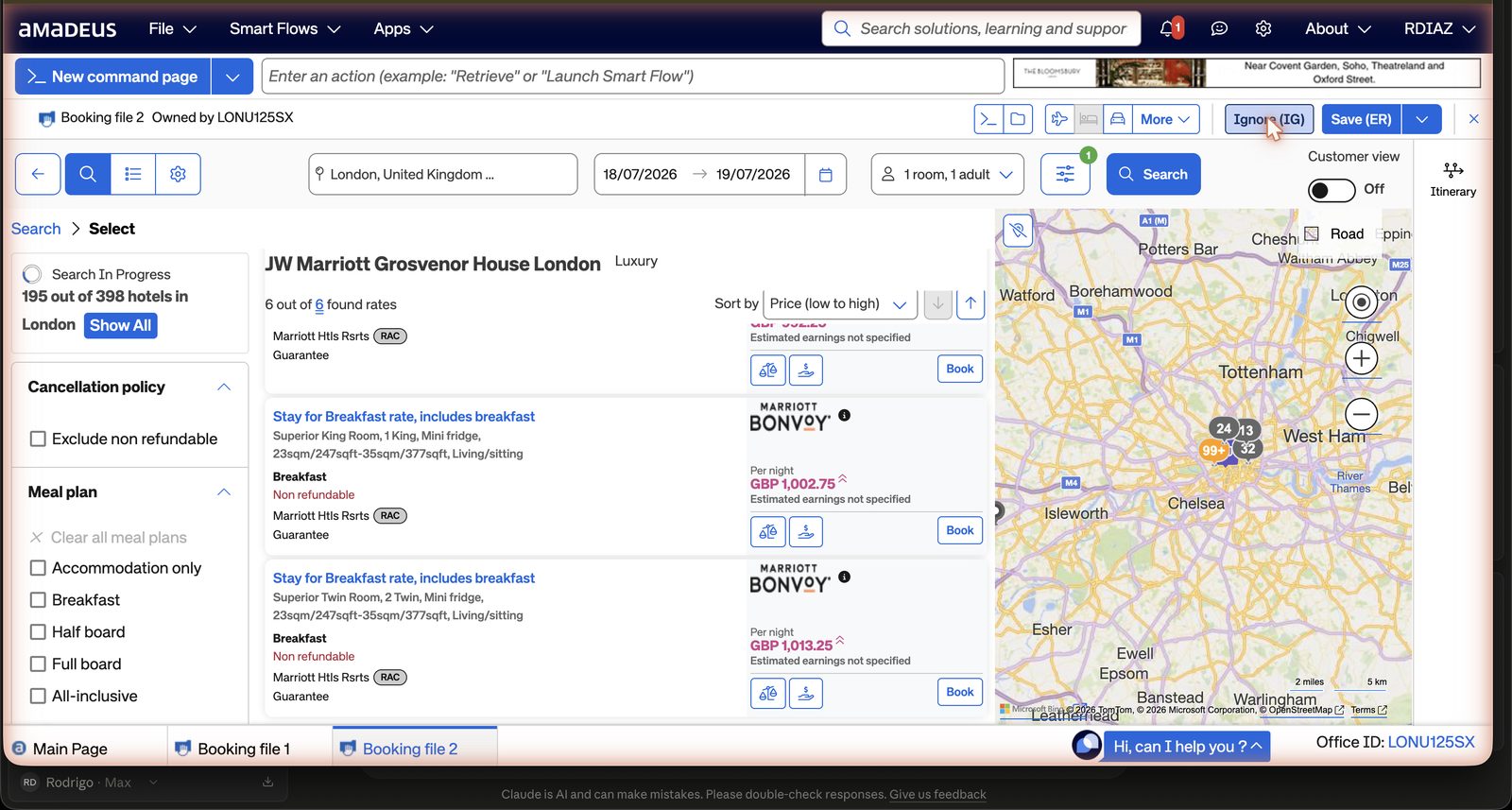Image resolution: width=1512 pixels, height=810 pixels.
Task: Open pricing details for GBP 1,013.25 rate
Action: coord(805,693)
